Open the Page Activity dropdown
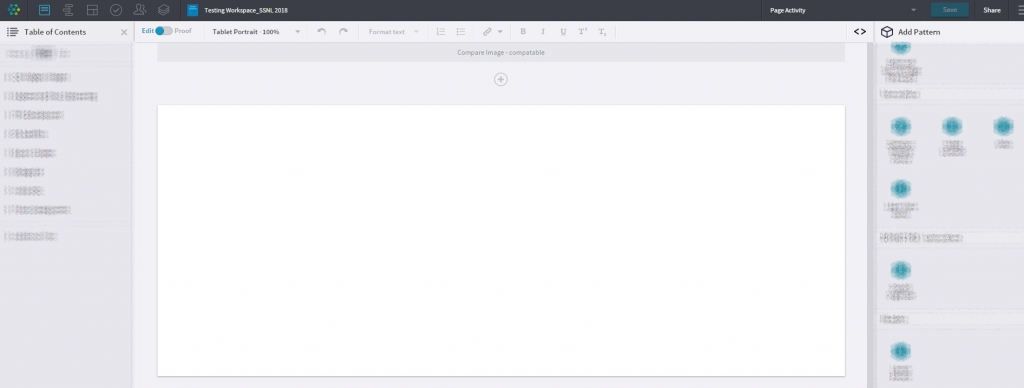The width and height of the screenshot is (1024, 388). 842,10
